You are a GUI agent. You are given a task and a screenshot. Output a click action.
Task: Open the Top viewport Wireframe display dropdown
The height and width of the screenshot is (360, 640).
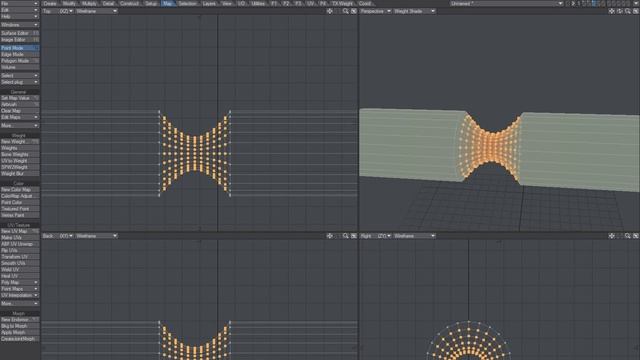[x=96, y=11]
